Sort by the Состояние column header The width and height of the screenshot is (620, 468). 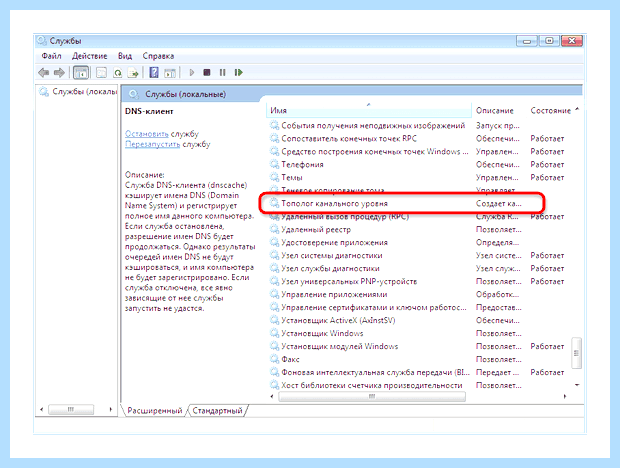point(551,110)
